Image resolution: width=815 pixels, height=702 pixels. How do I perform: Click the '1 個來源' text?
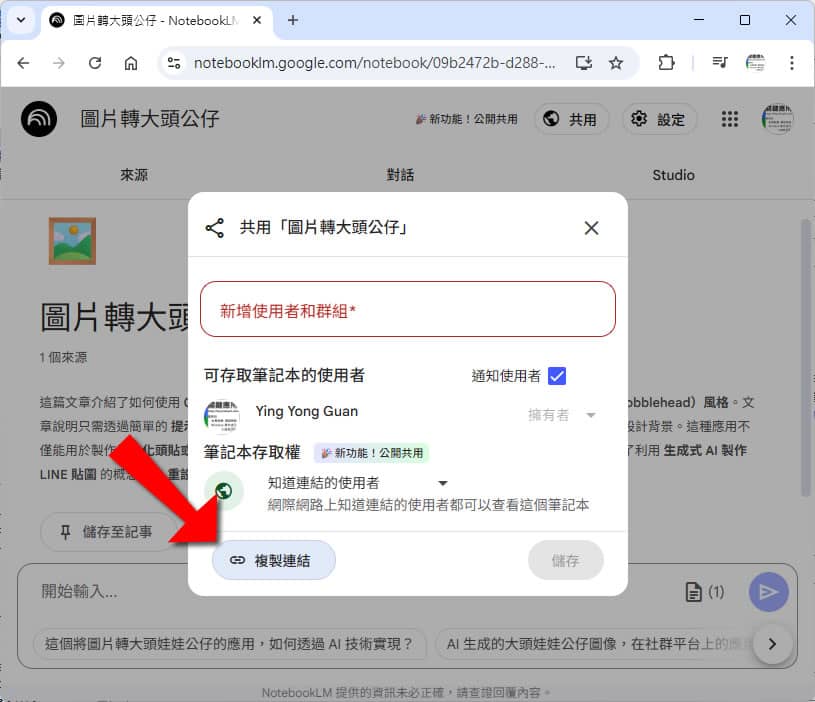[63, 357]
